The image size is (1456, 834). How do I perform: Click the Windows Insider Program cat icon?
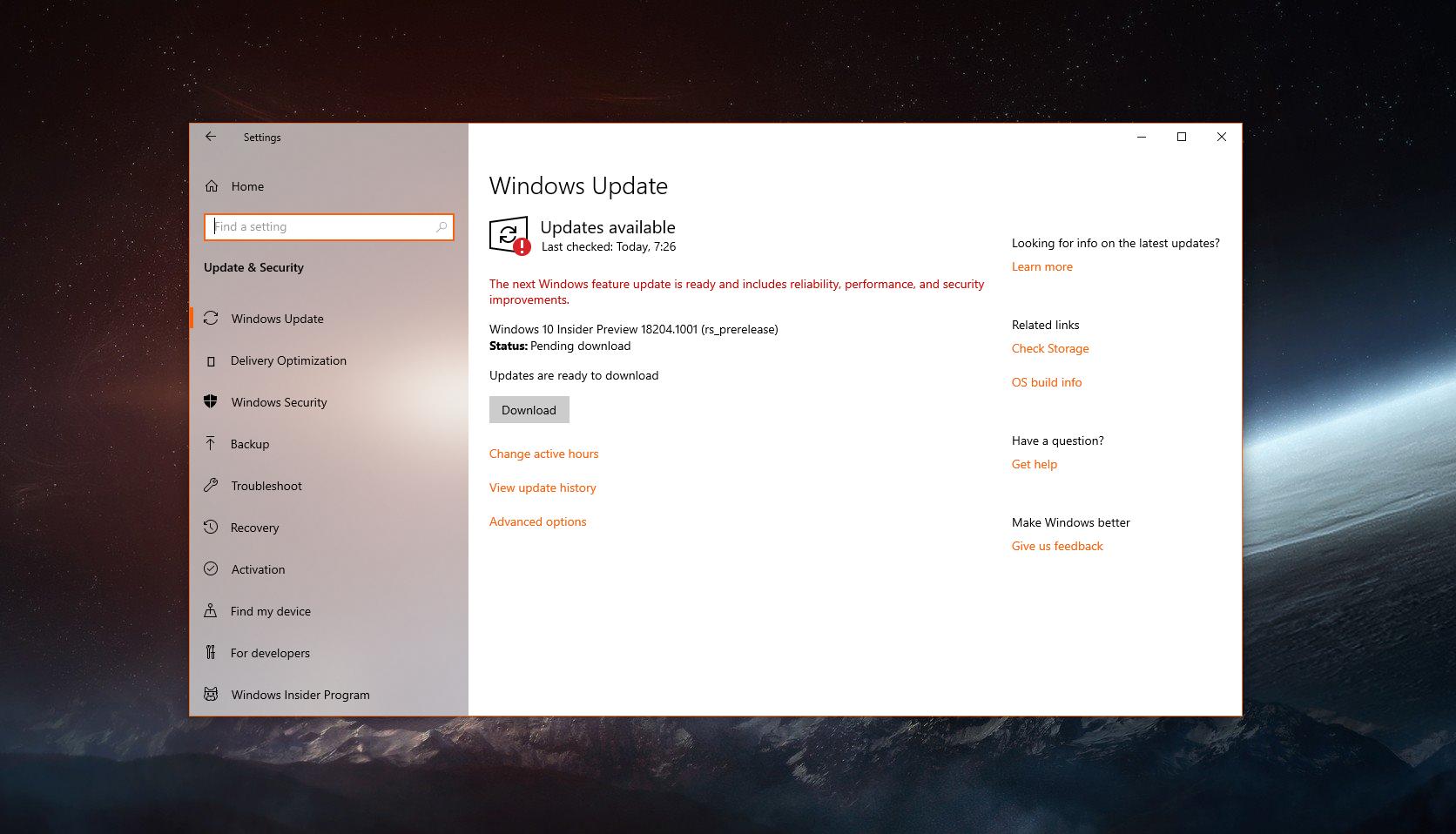coord(211,694)
